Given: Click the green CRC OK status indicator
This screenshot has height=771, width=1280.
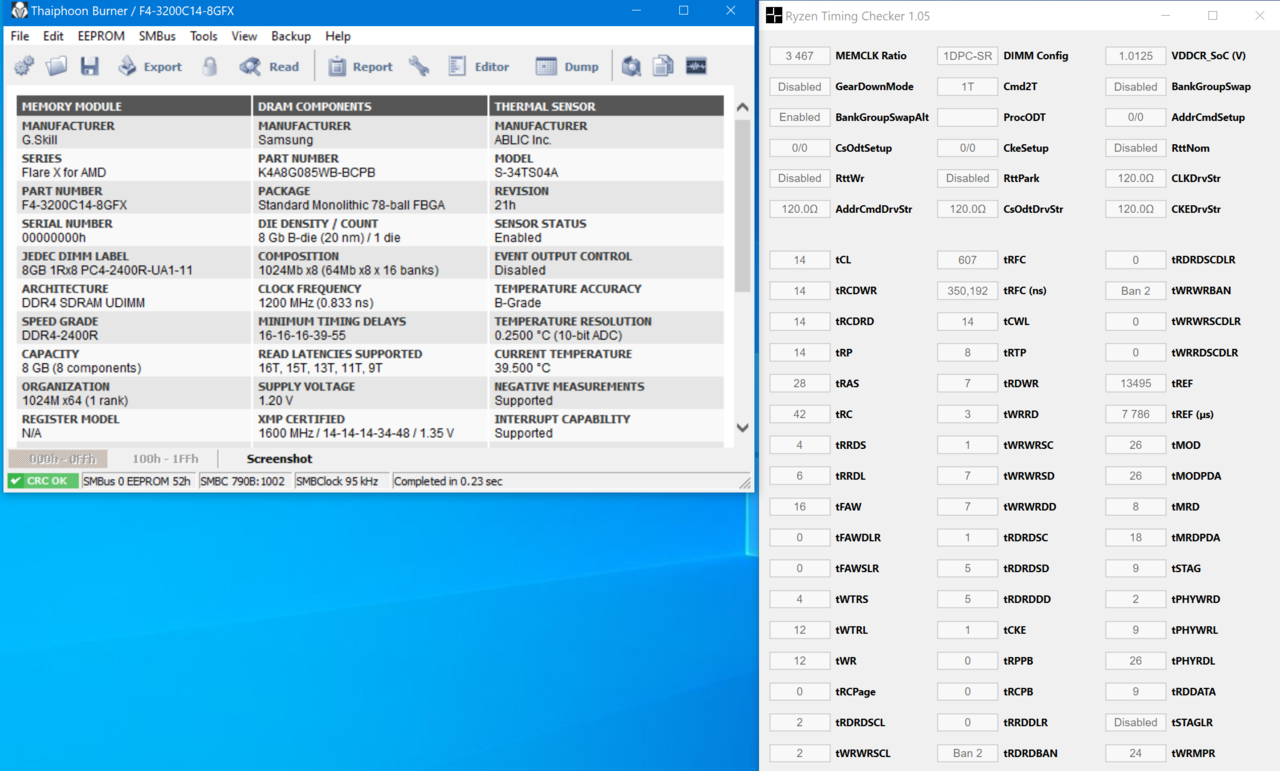Looking at the screenshot, I should point(43,482).
